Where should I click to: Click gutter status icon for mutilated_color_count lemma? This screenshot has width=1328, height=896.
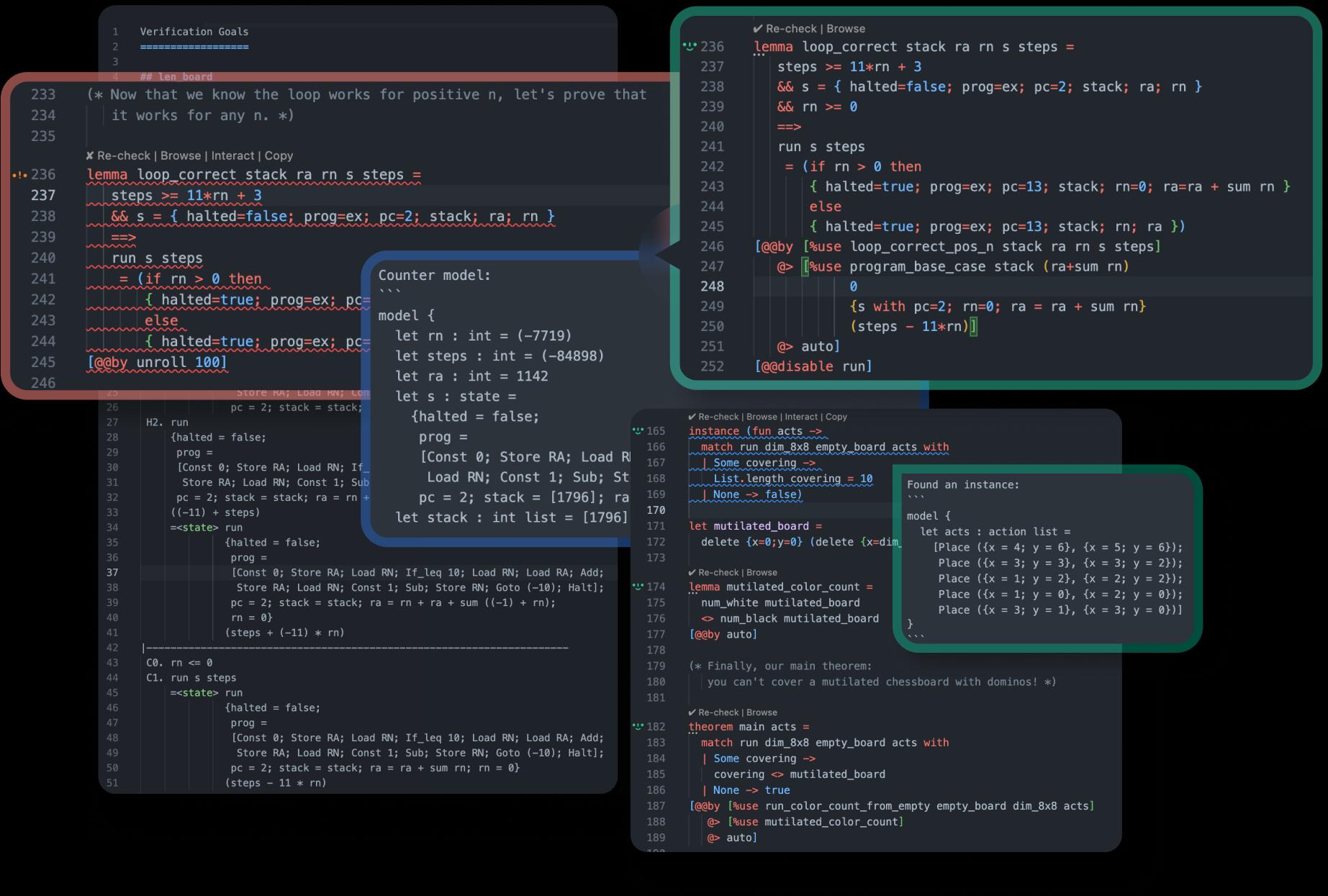coord(637,587)
